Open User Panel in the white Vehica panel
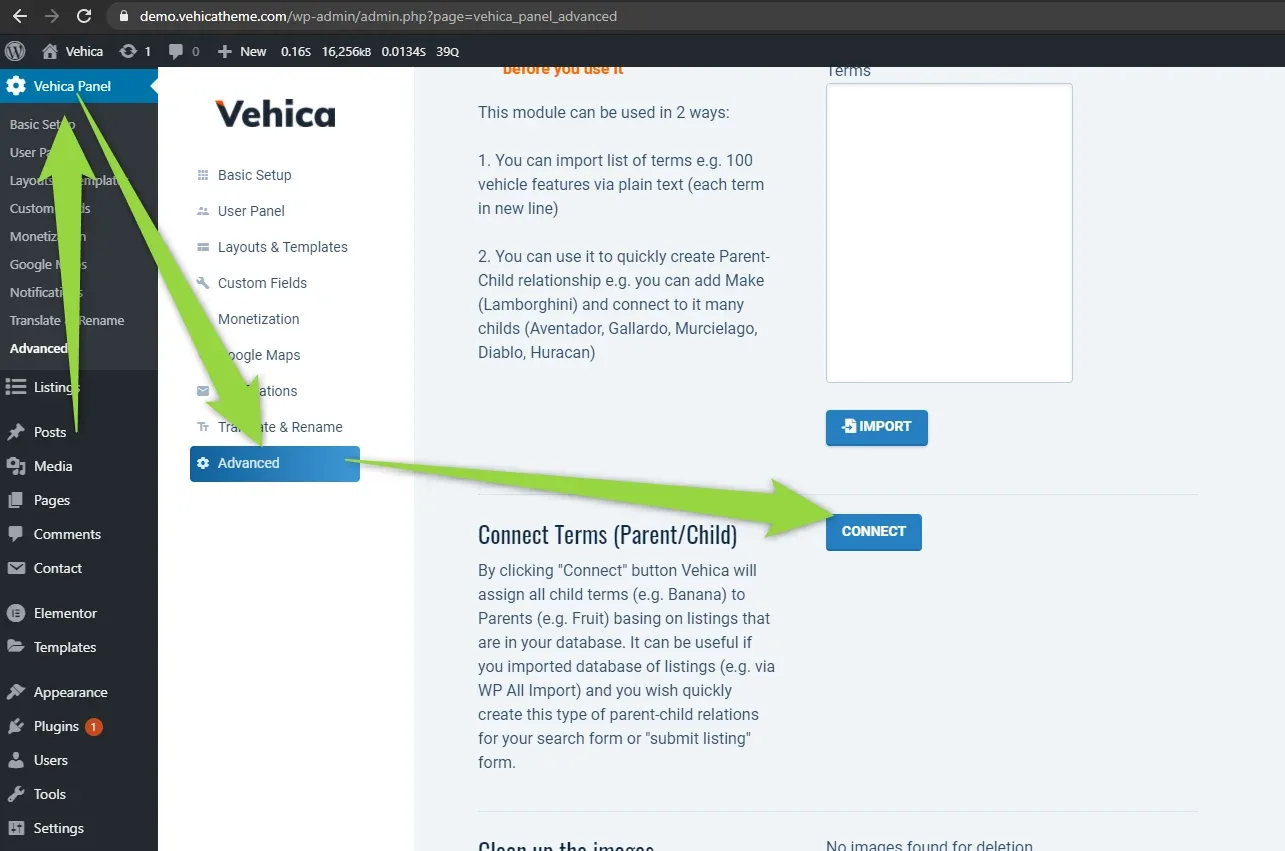 pyautogui.click(x=251, y=211)
